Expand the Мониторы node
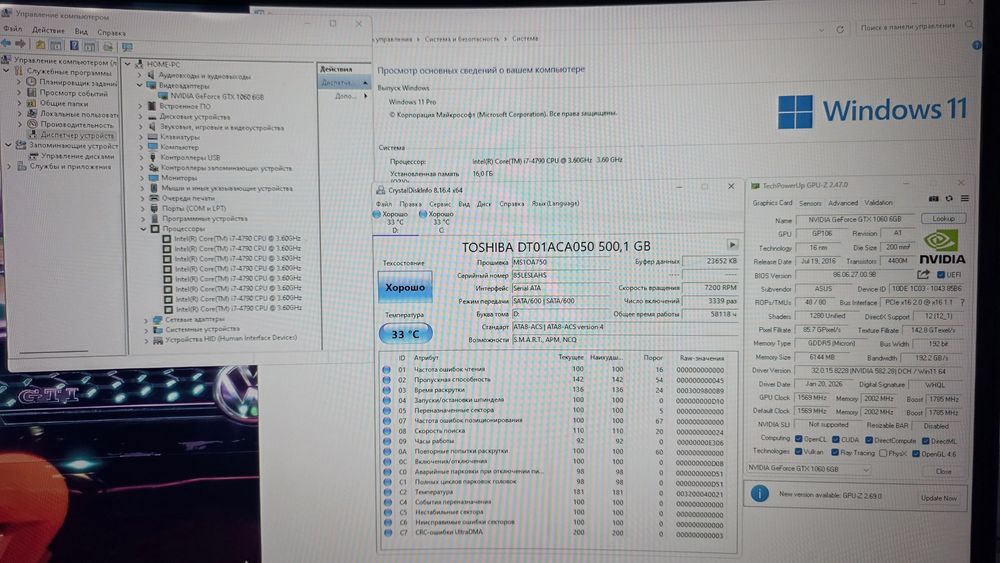The height and width of the screenshot is (563, 1000). point(142,178)
